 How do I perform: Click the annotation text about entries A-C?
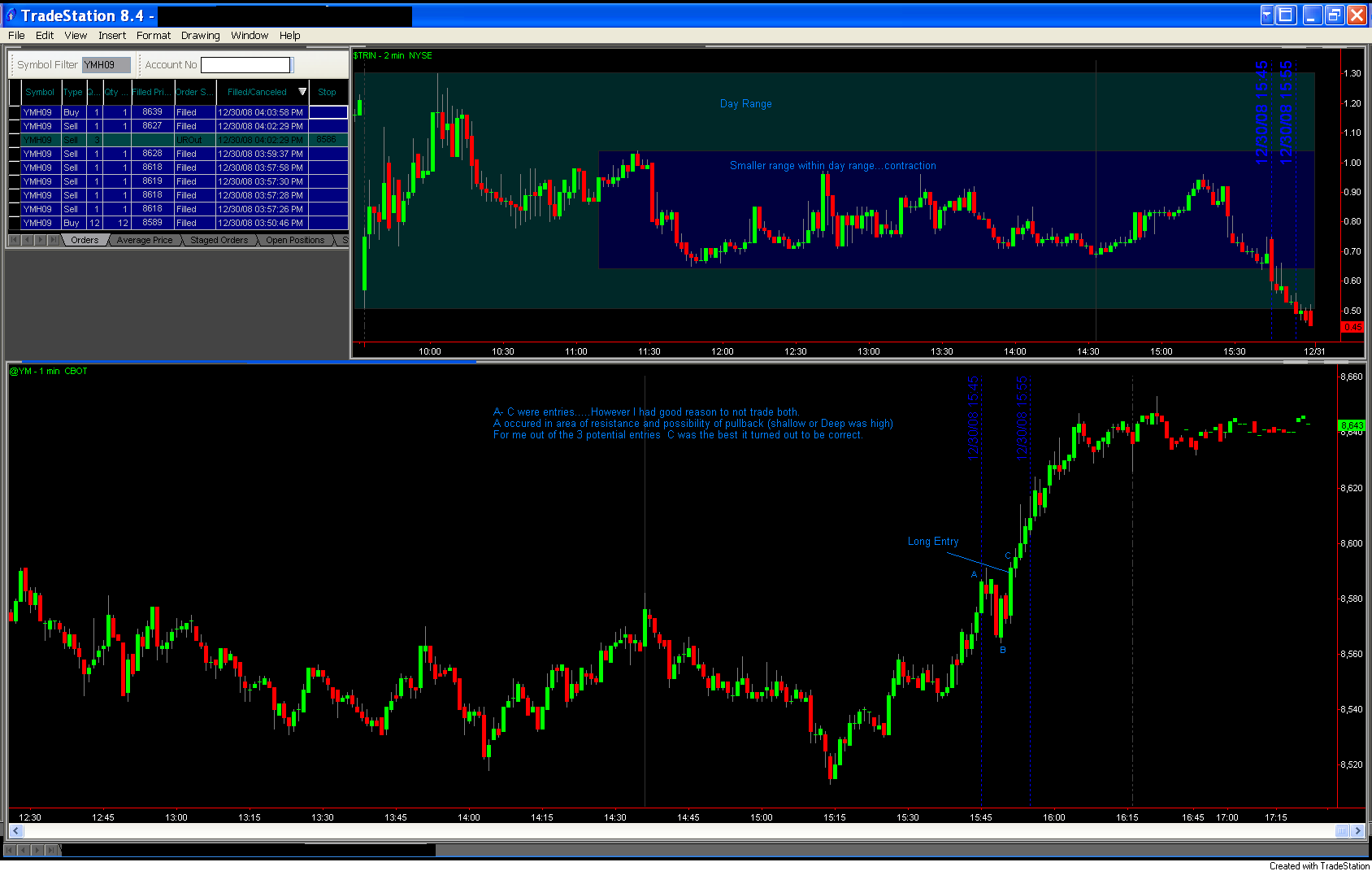click(693, 424)
